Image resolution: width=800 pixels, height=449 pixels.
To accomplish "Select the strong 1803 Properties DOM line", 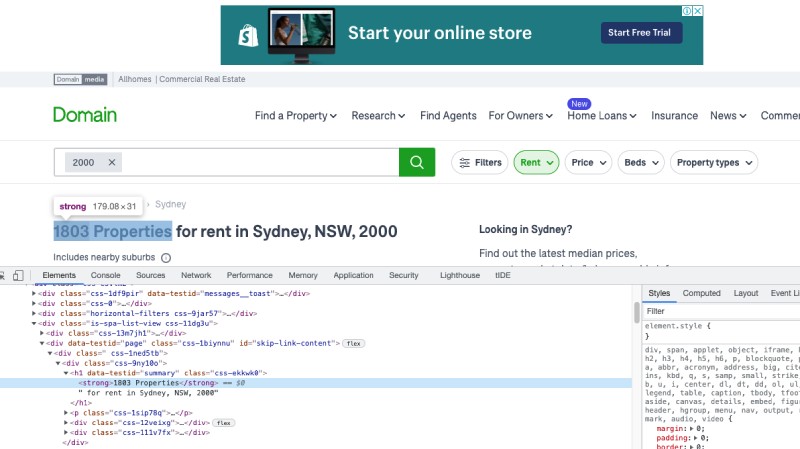I will pyautogui.click(x=316, y=383).
